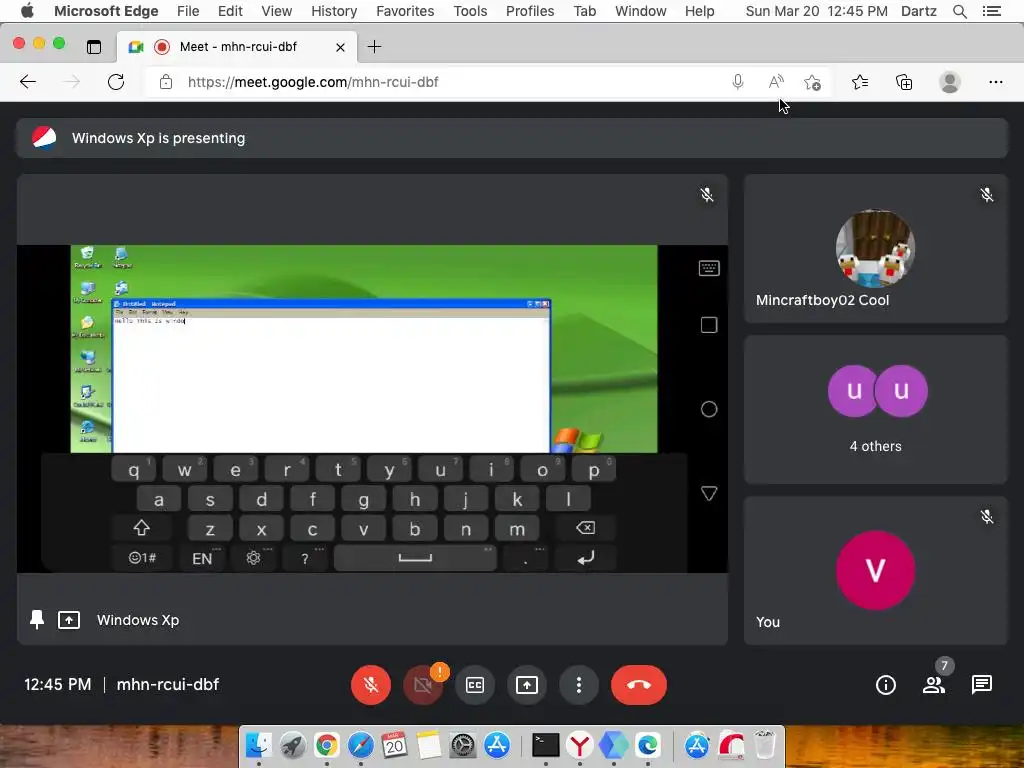Toggle camera button with warning badge

(423, 684)
